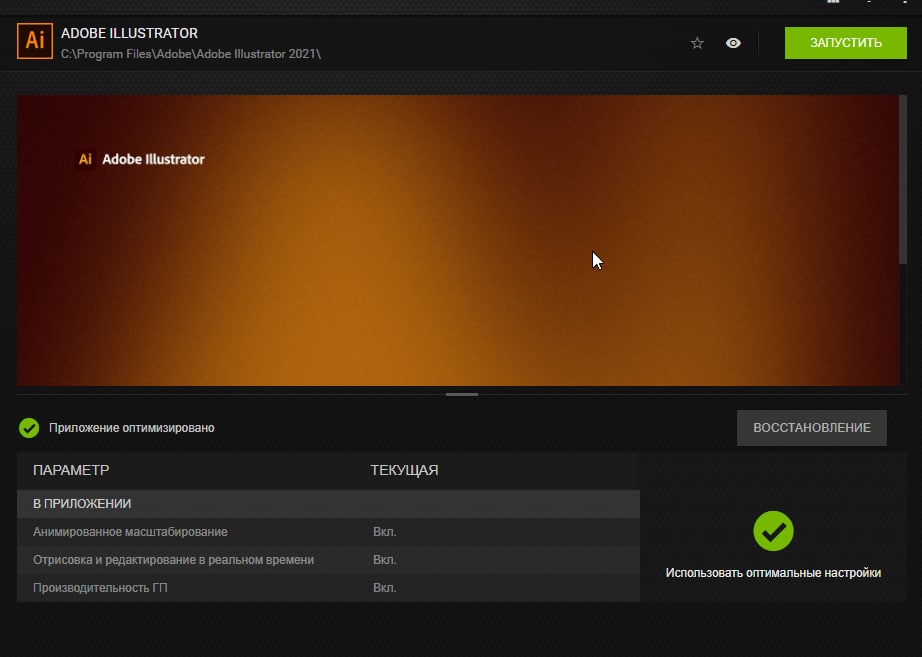Select Отрисовка и редактирование в реальном времени
922x657 pixels.
(328, 560)
